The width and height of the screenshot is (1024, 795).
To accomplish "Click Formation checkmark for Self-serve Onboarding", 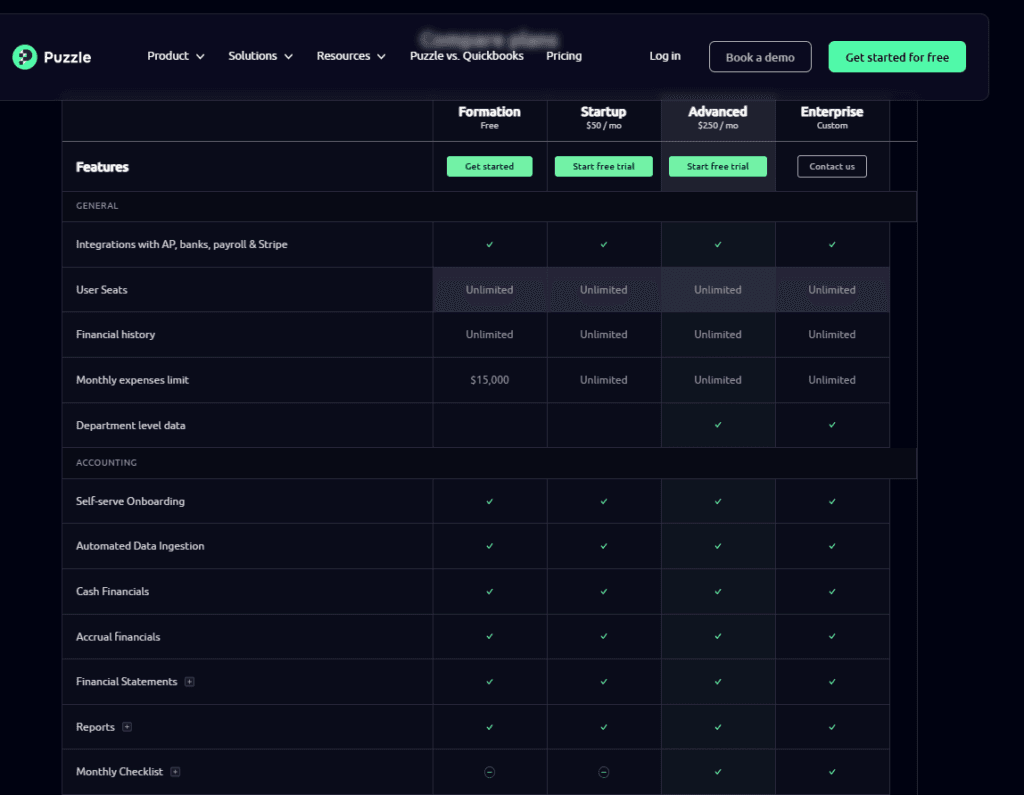I will pos(489,502).
